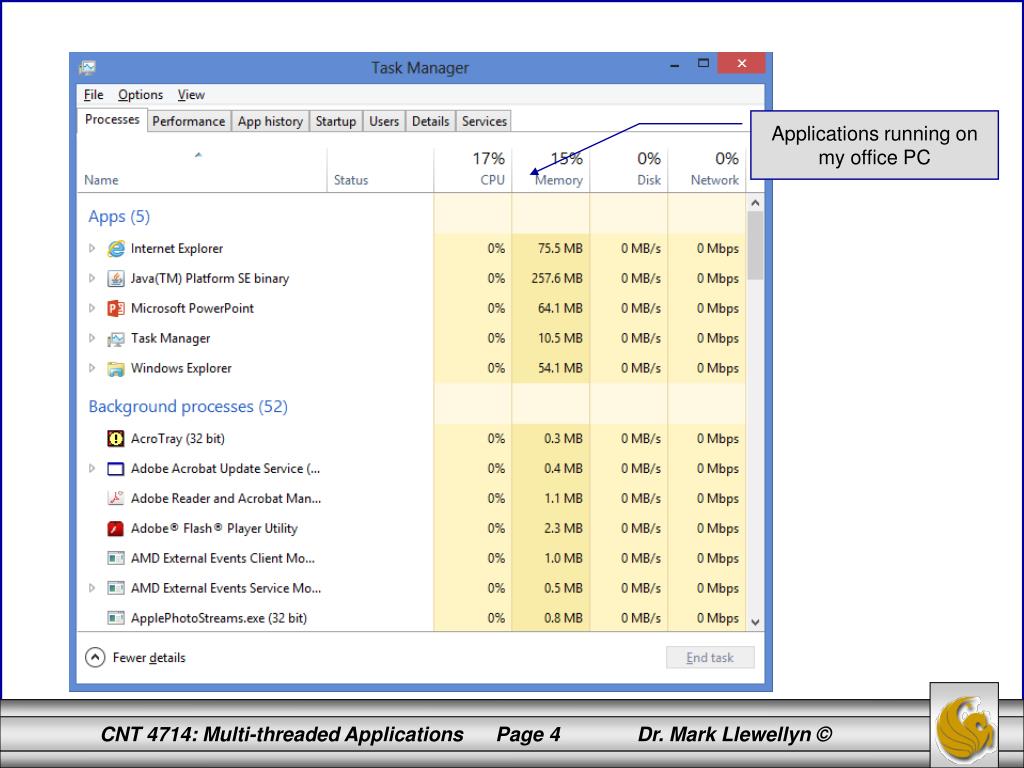Expand the Microsoft PowerPoint process group
The height and width of the screenshot is (768, 1024).
click(x=92, y=308)
